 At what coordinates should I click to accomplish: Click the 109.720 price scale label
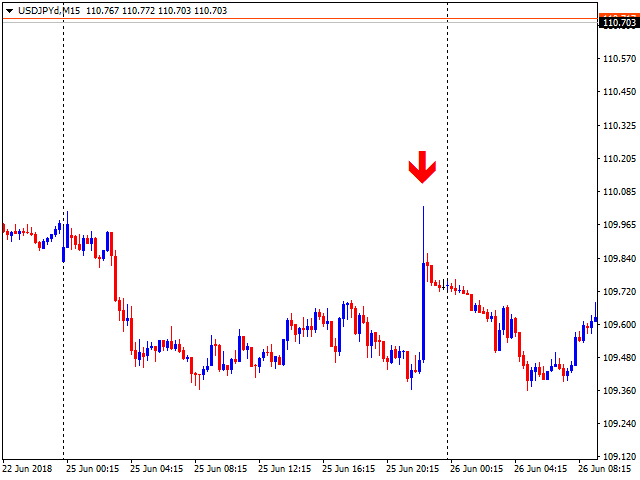[x=620, y=292]
